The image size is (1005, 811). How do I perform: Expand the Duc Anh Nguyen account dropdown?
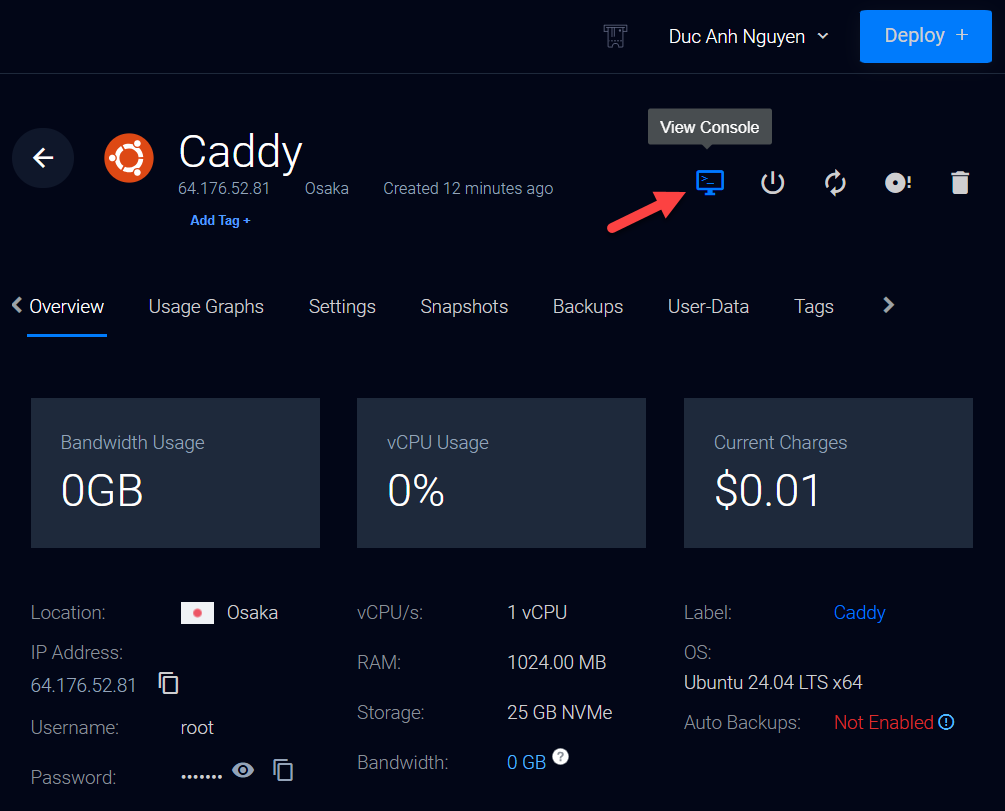point(748,37)
